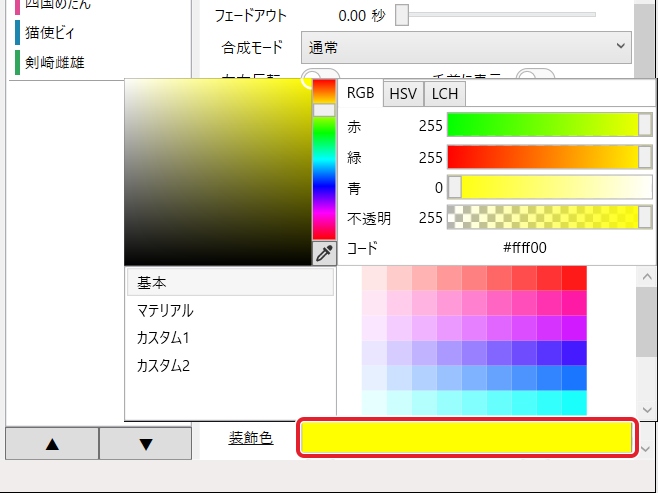Select the マテリアル palette category

click(x=230, y=310)
